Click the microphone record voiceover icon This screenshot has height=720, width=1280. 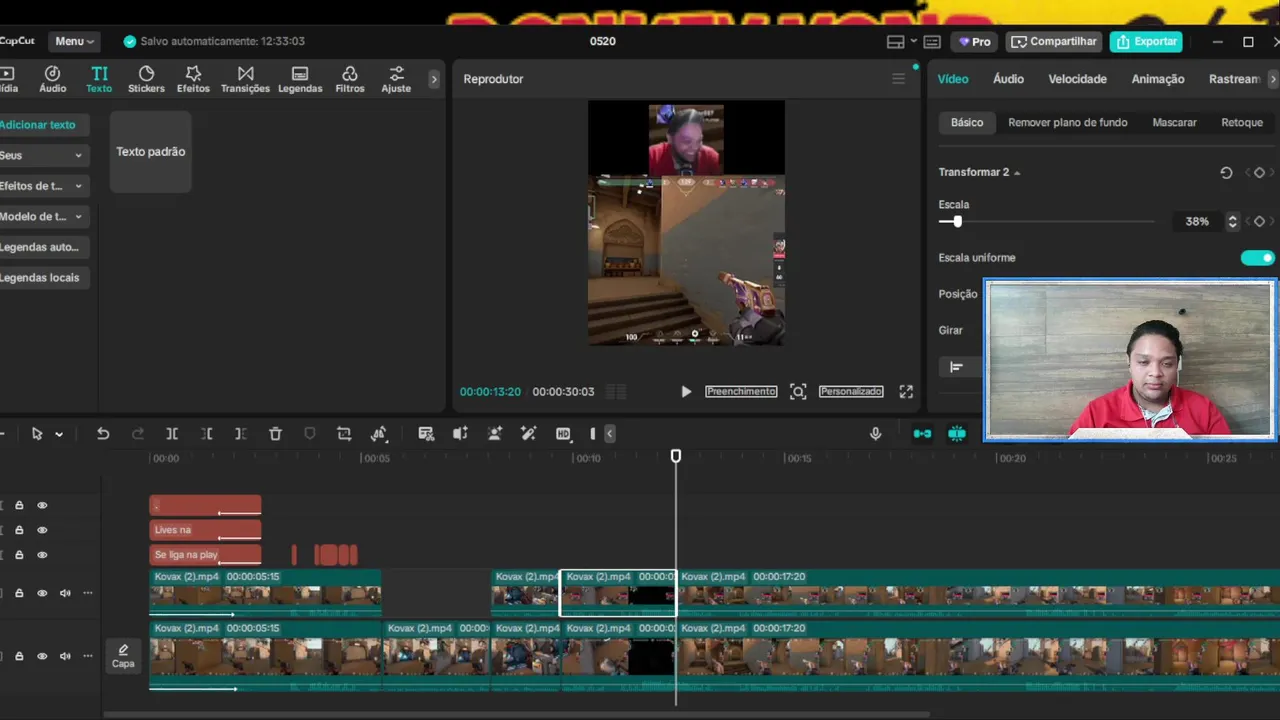(x=875, y=434)
